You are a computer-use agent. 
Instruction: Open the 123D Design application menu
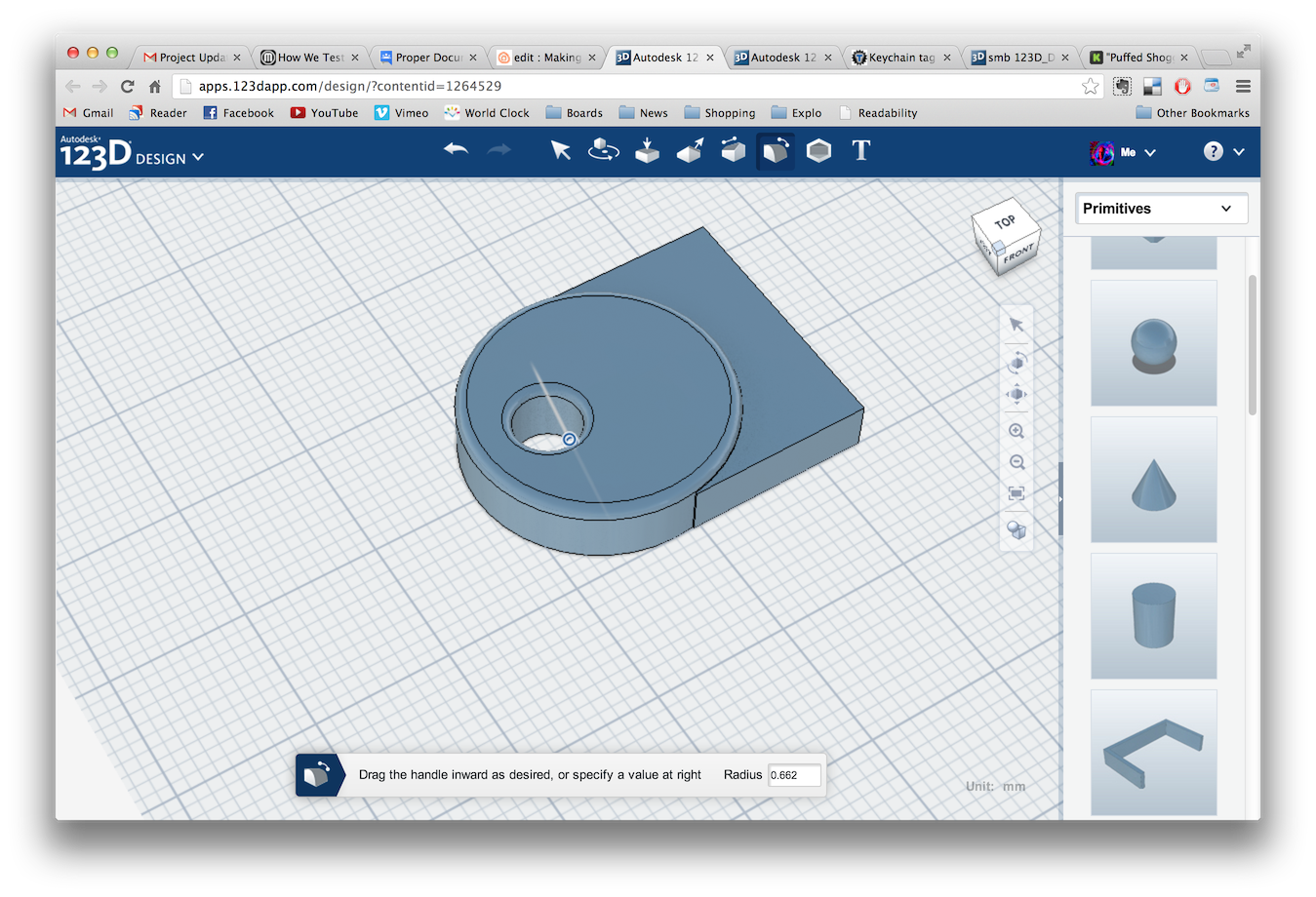click(132, 153)
